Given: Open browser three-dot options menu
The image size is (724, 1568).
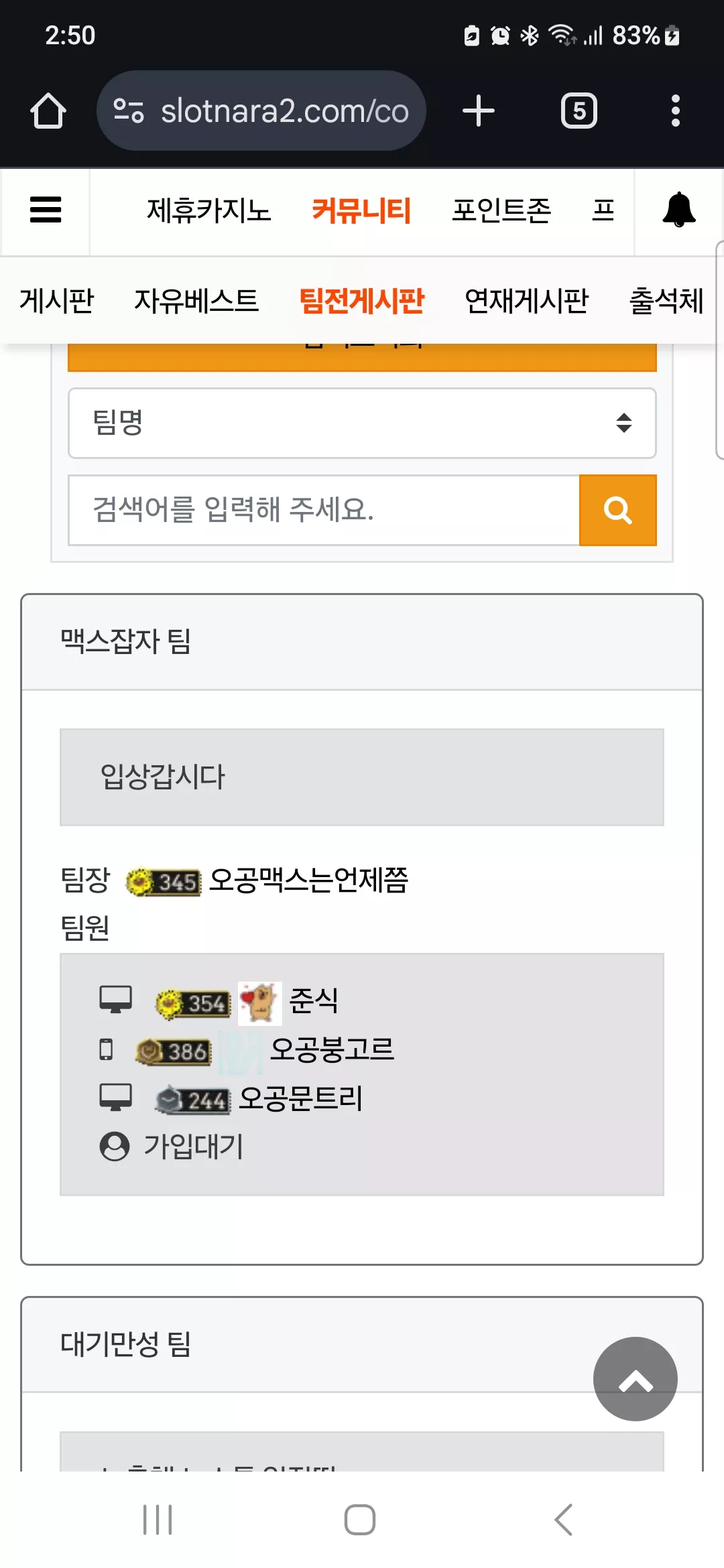Looking at the screenshot, I should (676, 111).
